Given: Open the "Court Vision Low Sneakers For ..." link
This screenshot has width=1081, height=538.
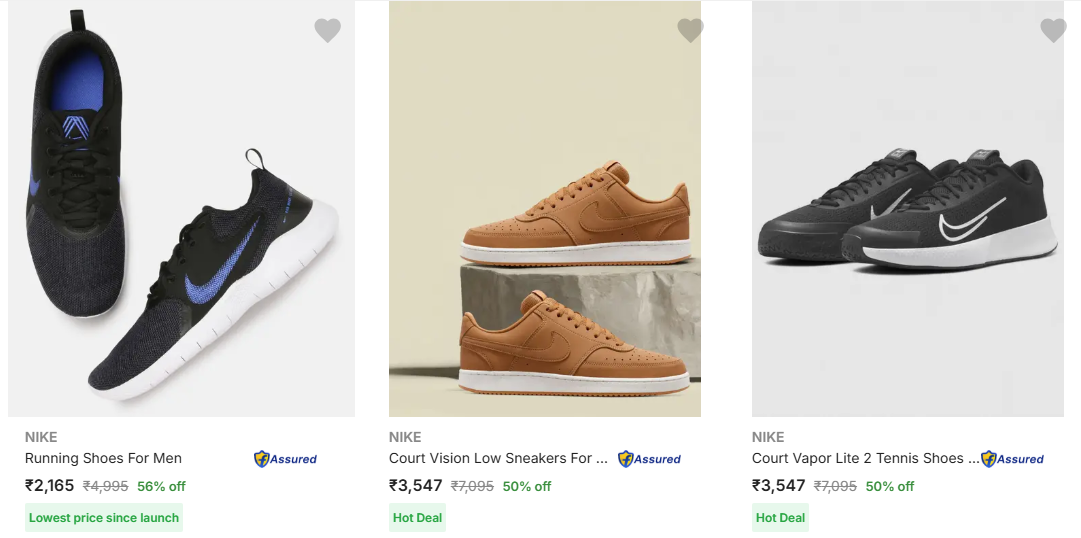Looking at the screenshot, I should coord(498,458).
